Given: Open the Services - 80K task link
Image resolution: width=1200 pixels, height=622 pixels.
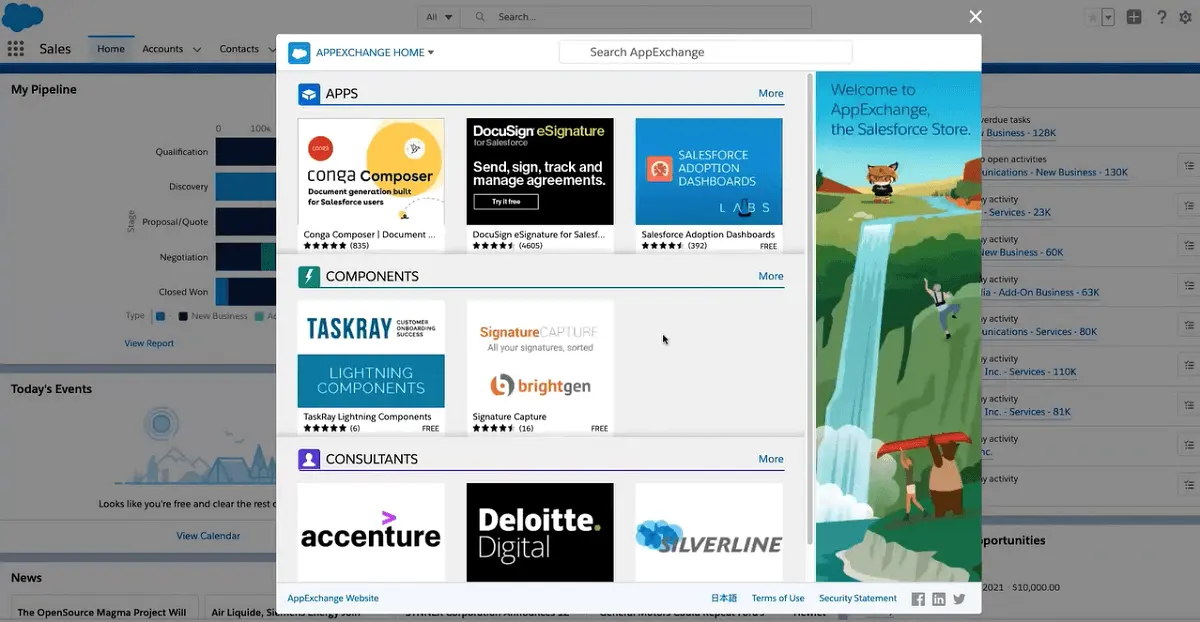Looking at the screenshot, I should [x=1040, y=332].
